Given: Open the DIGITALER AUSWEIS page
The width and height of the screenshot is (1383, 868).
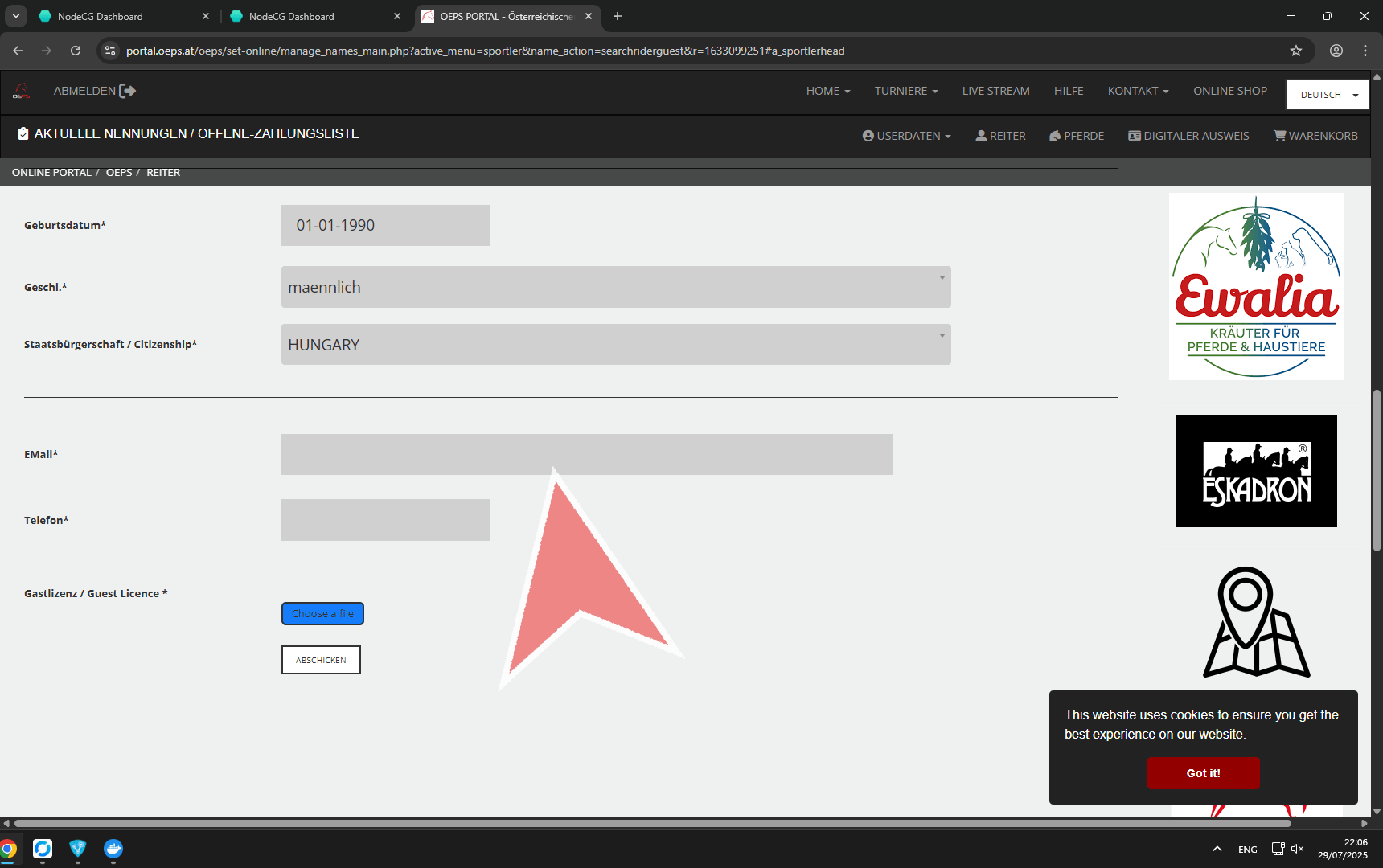Looking at the screenshot, I should pyautogui.click(x=1188, y=136).
